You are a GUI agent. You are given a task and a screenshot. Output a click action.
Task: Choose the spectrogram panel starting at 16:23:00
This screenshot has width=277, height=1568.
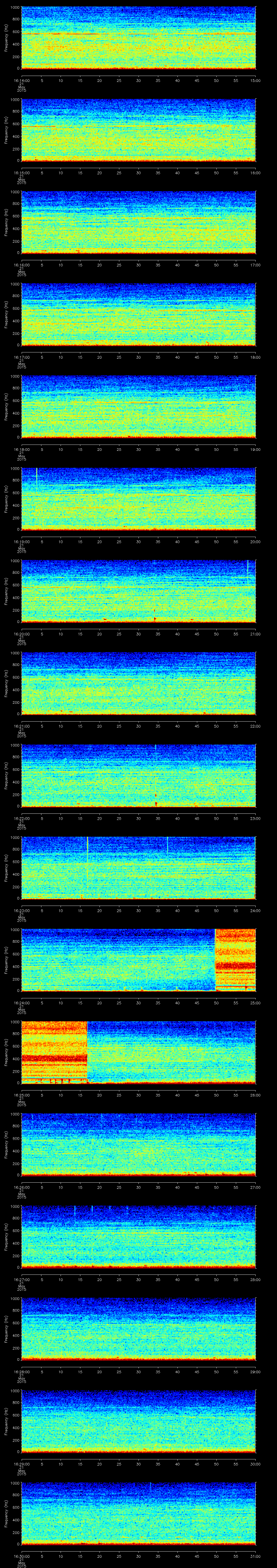pyautogui.click(x=138, y=869)
